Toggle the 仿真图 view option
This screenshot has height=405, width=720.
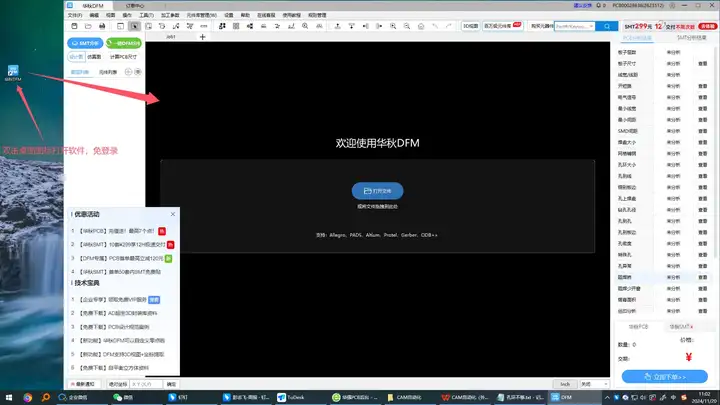(x=94, y=57)
